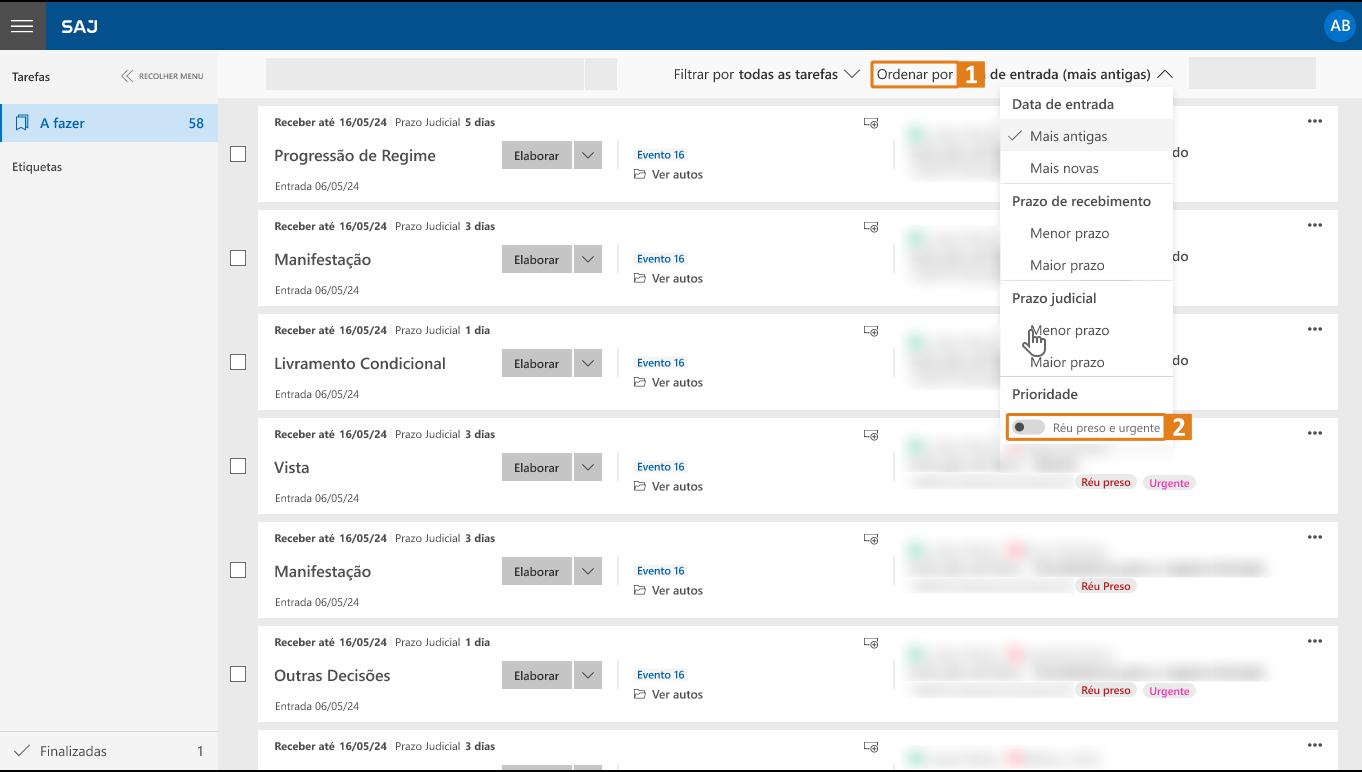Open Evento 16 link in Progressão de Regime

[x=660, y=155]
